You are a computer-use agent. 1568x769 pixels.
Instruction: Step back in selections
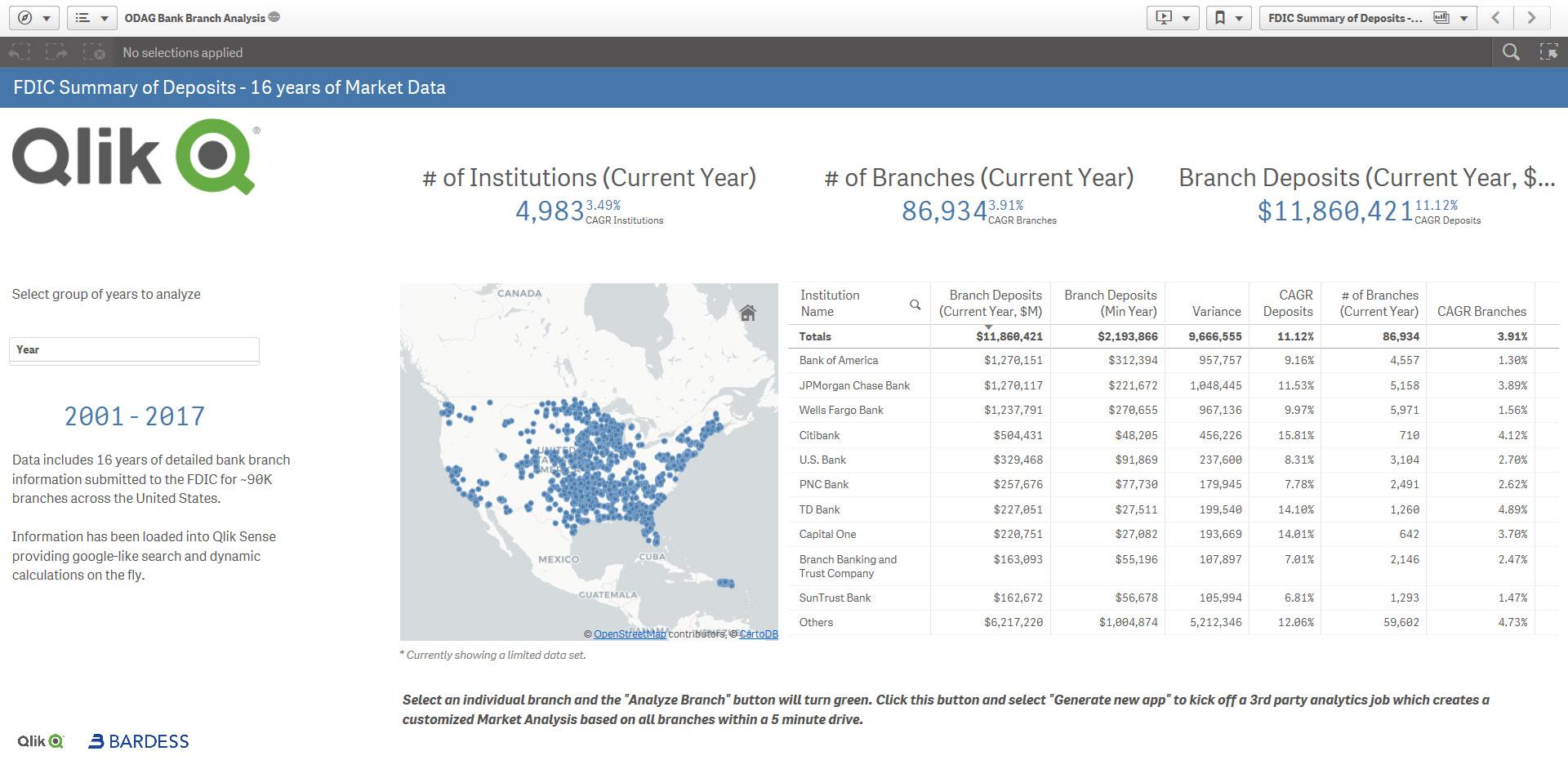pyautogui.click(x=19, y=52)
